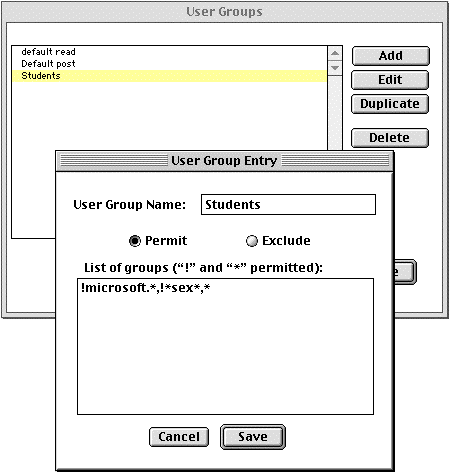Click Add in User Groups window

391,56
